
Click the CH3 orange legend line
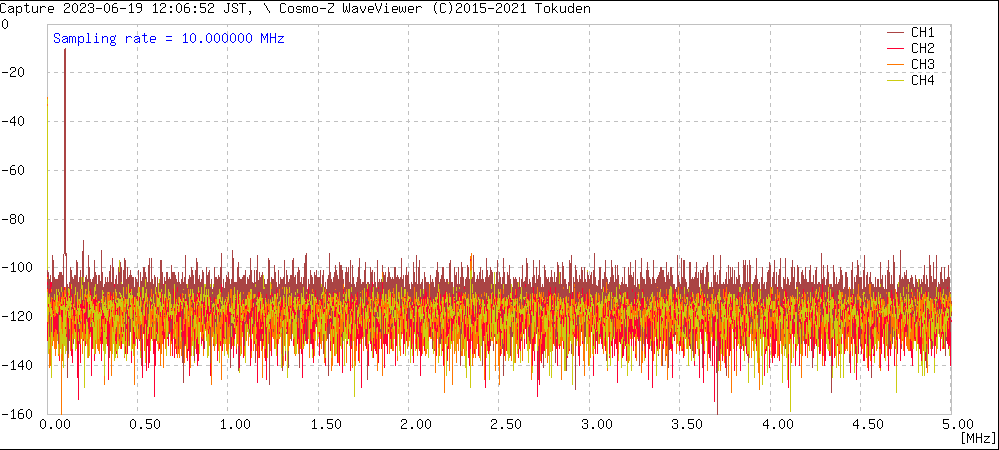pyautogui.click(x=895, y=64)
